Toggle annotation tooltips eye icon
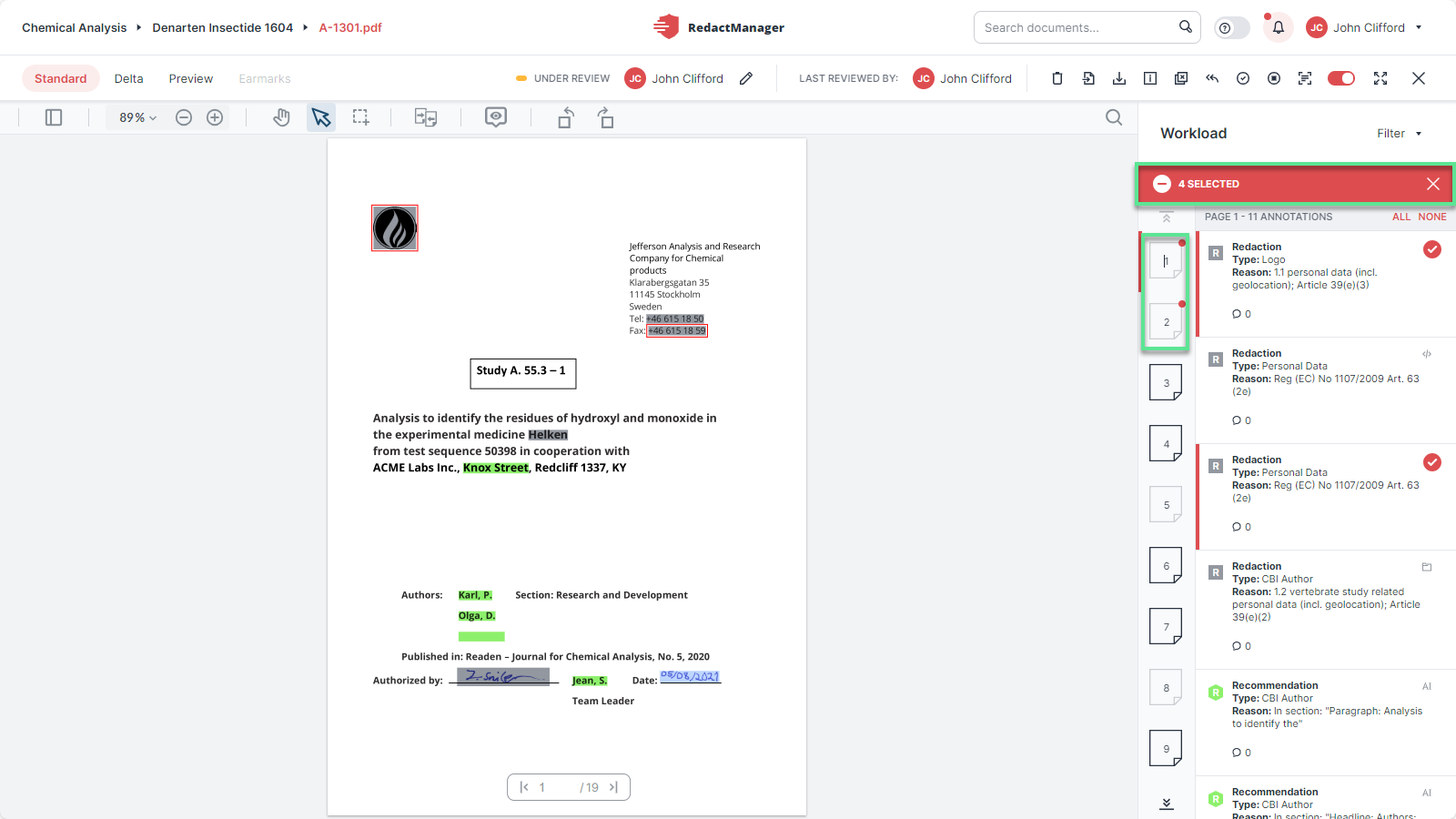 pyautogui.click(x=496, y=117)
